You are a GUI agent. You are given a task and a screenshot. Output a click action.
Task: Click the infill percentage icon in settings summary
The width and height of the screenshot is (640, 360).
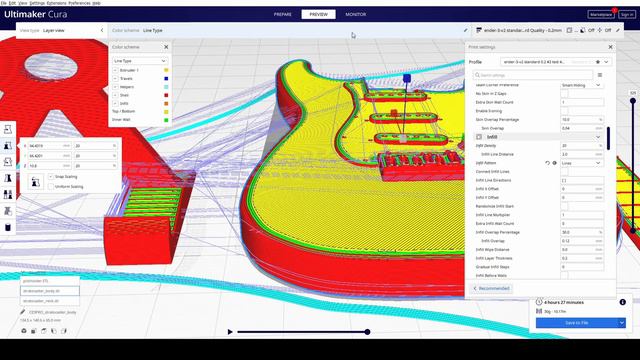pos(569,30)
